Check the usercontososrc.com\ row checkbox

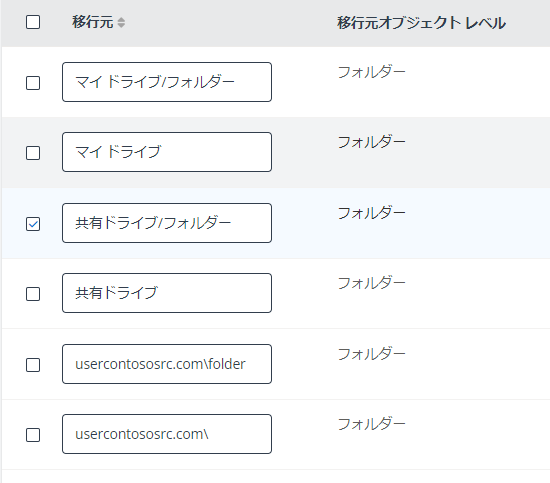click(33, 435)
